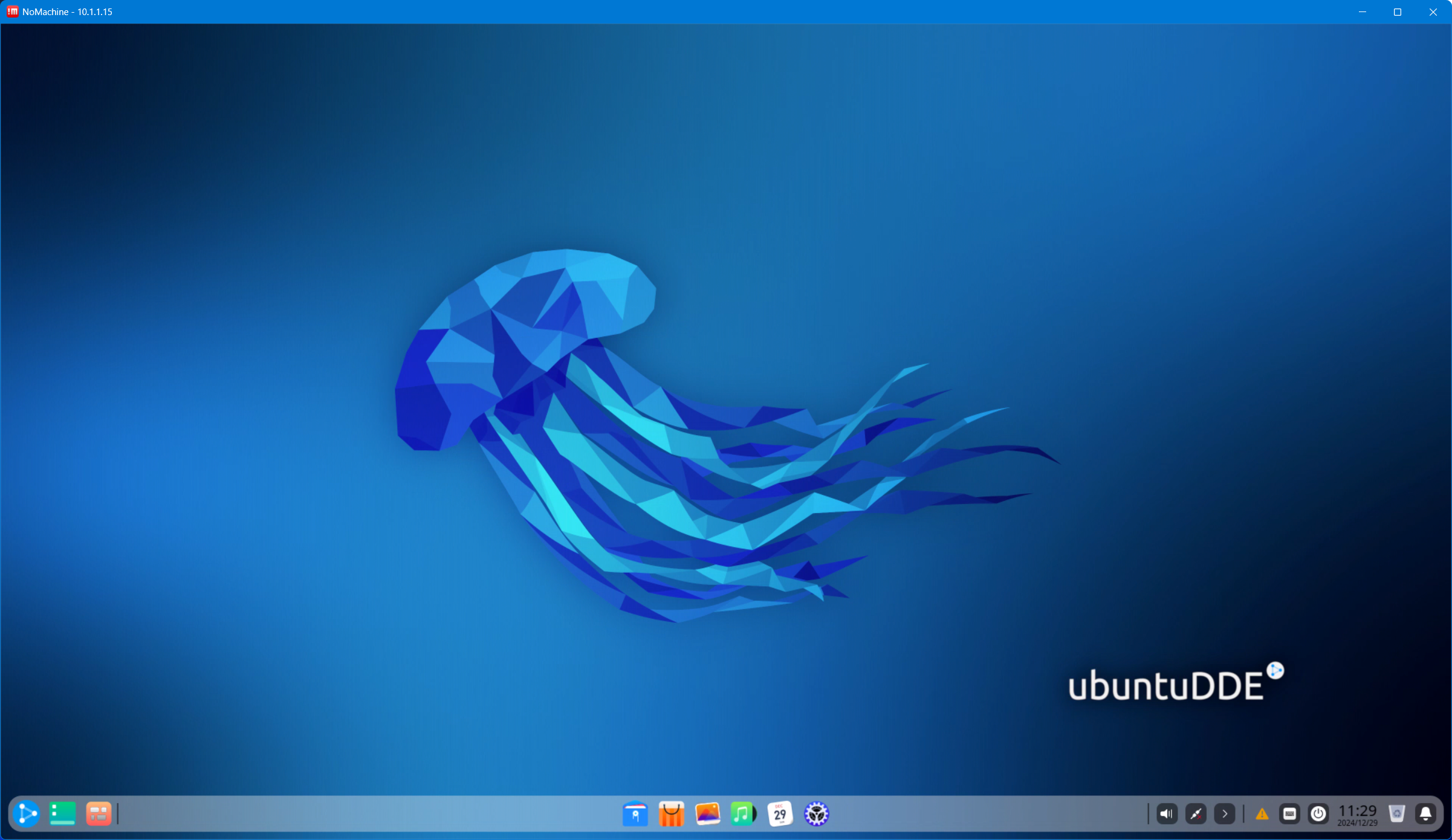Click the orange warning tray icon

point(1262,814)
